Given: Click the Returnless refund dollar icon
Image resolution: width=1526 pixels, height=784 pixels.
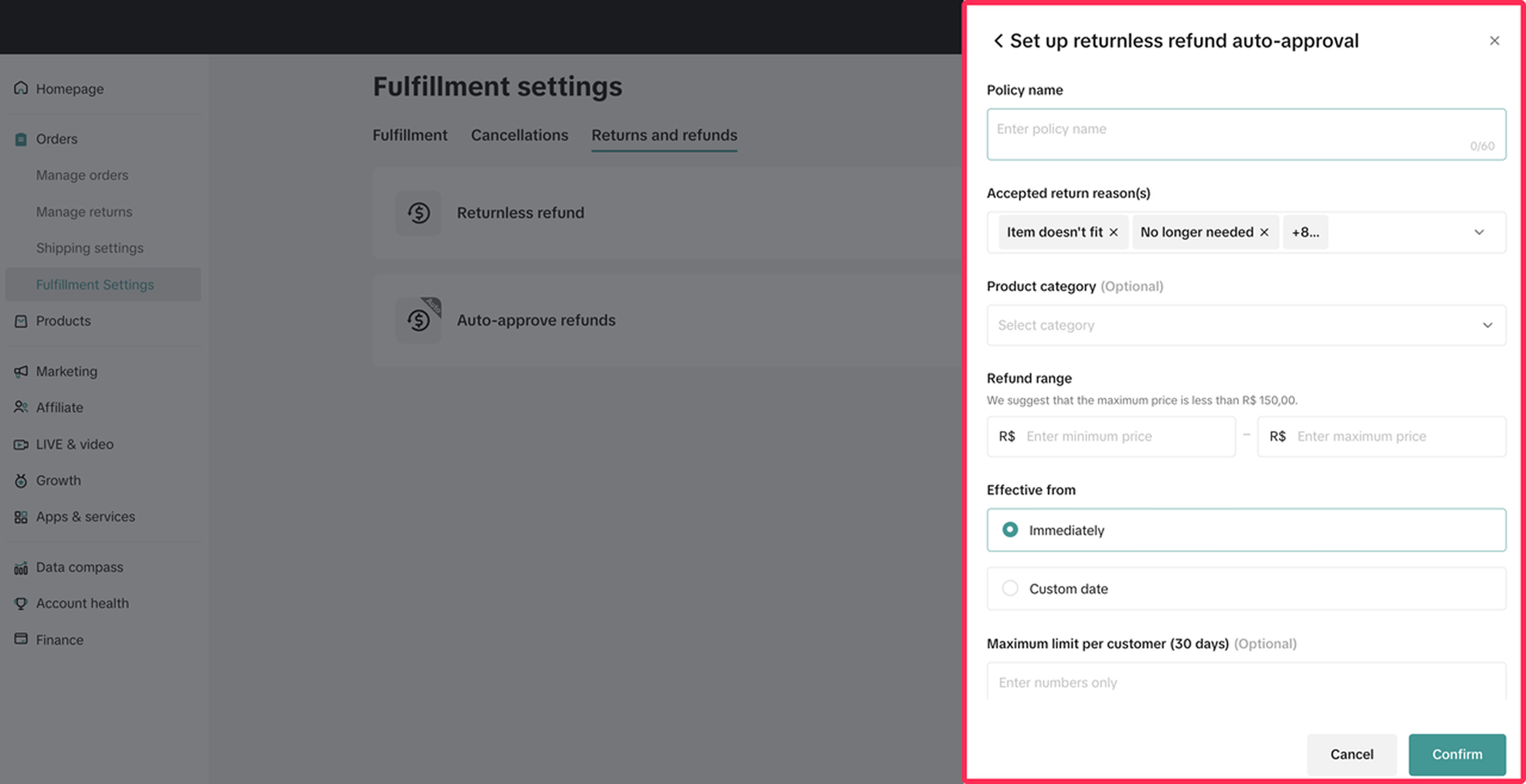Looking at the screenshot, I should (418, 213).
